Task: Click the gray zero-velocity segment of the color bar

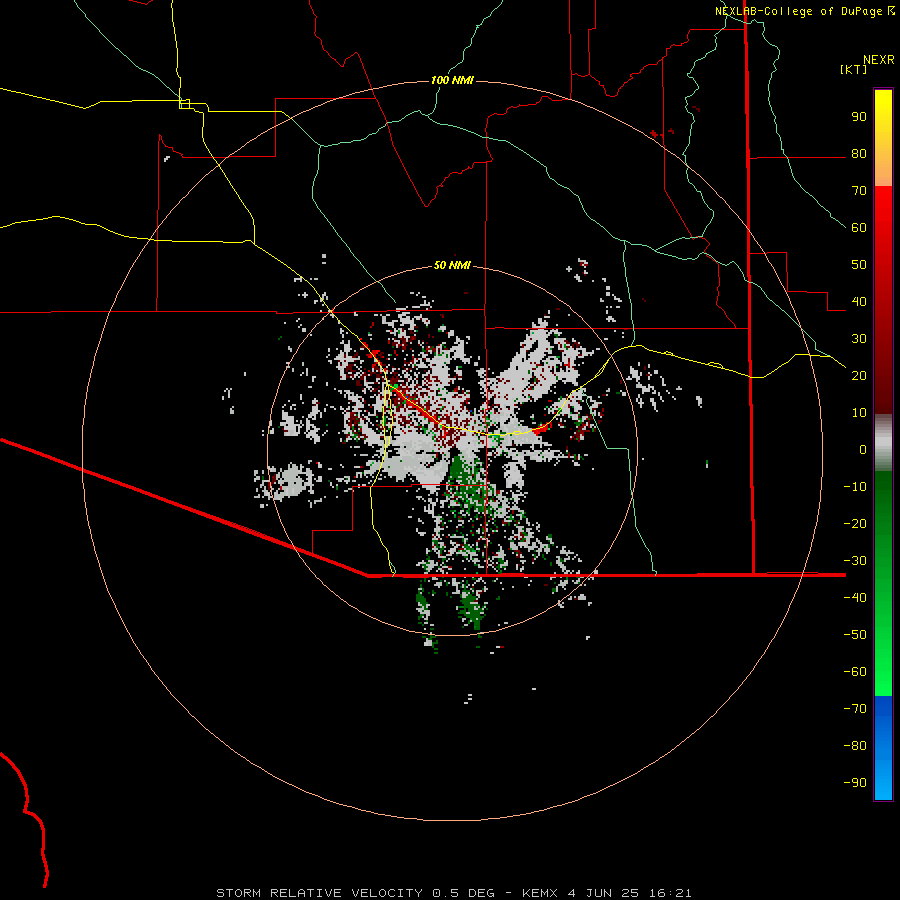Action: [883, 443]
